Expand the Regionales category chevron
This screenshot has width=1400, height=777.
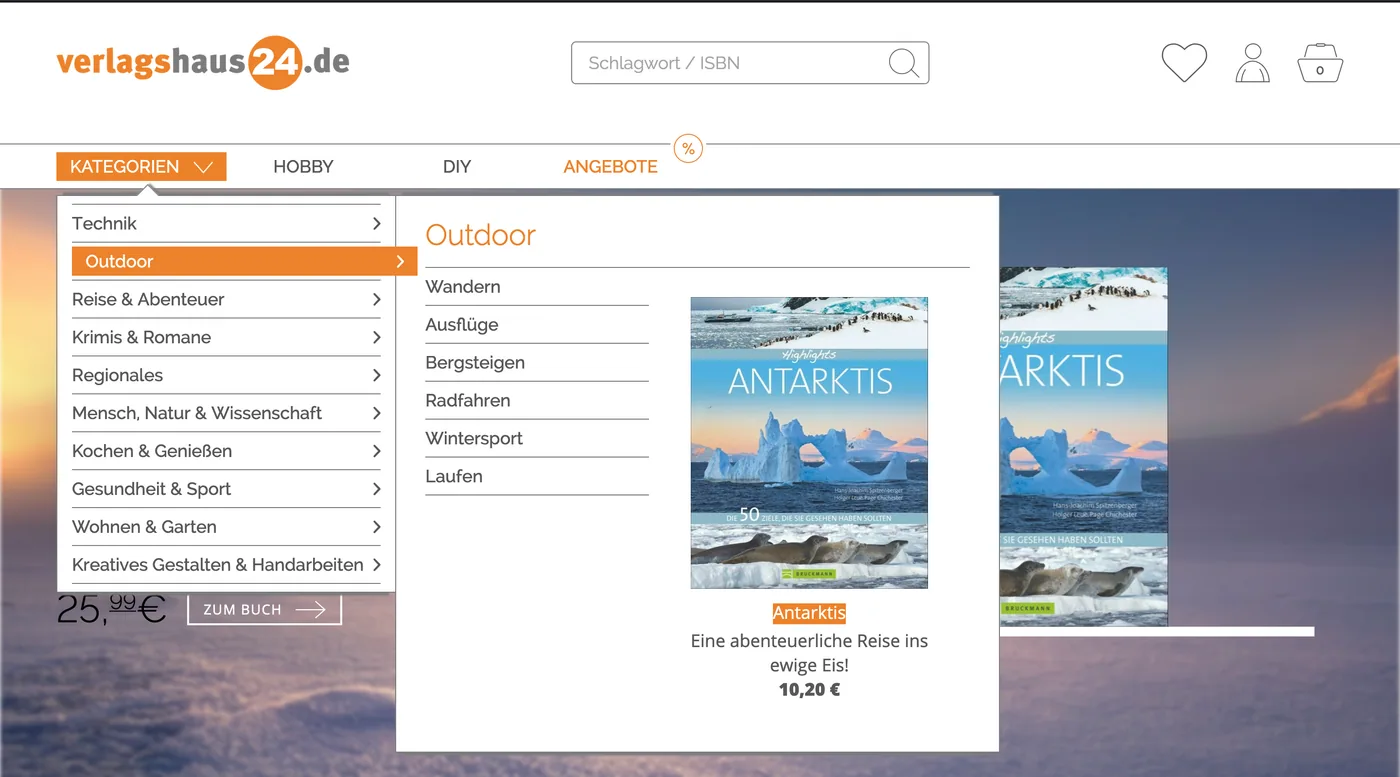pos(376,376)
